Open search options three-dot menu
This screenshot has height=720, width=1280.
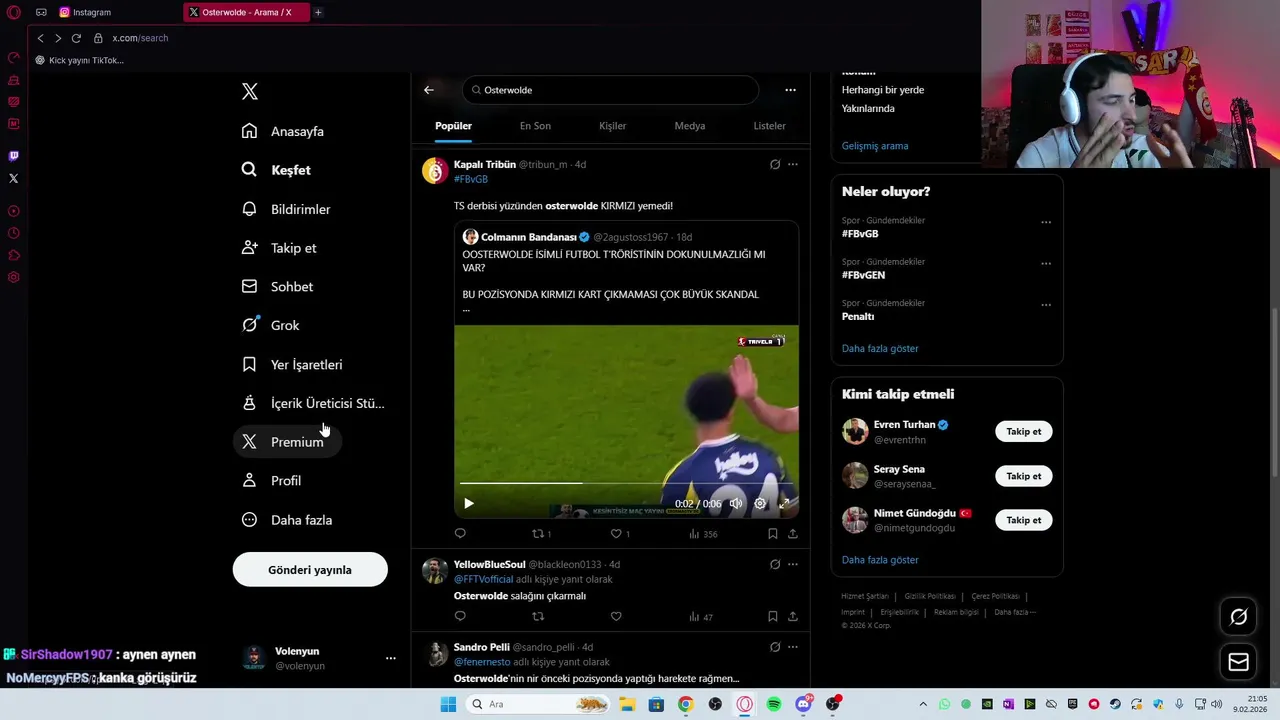(790, 90)
